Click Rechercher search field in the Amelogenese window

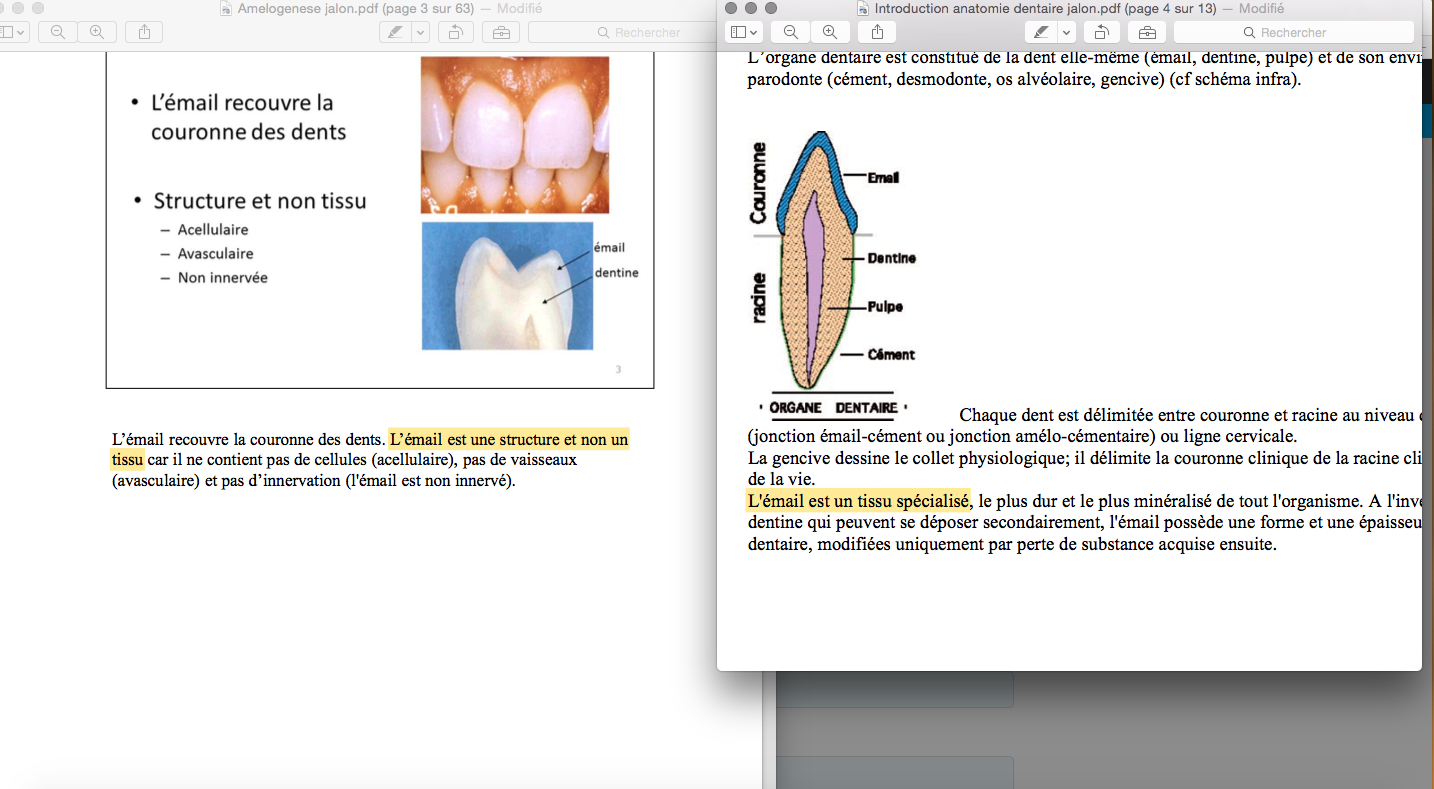tap(640, 32)
